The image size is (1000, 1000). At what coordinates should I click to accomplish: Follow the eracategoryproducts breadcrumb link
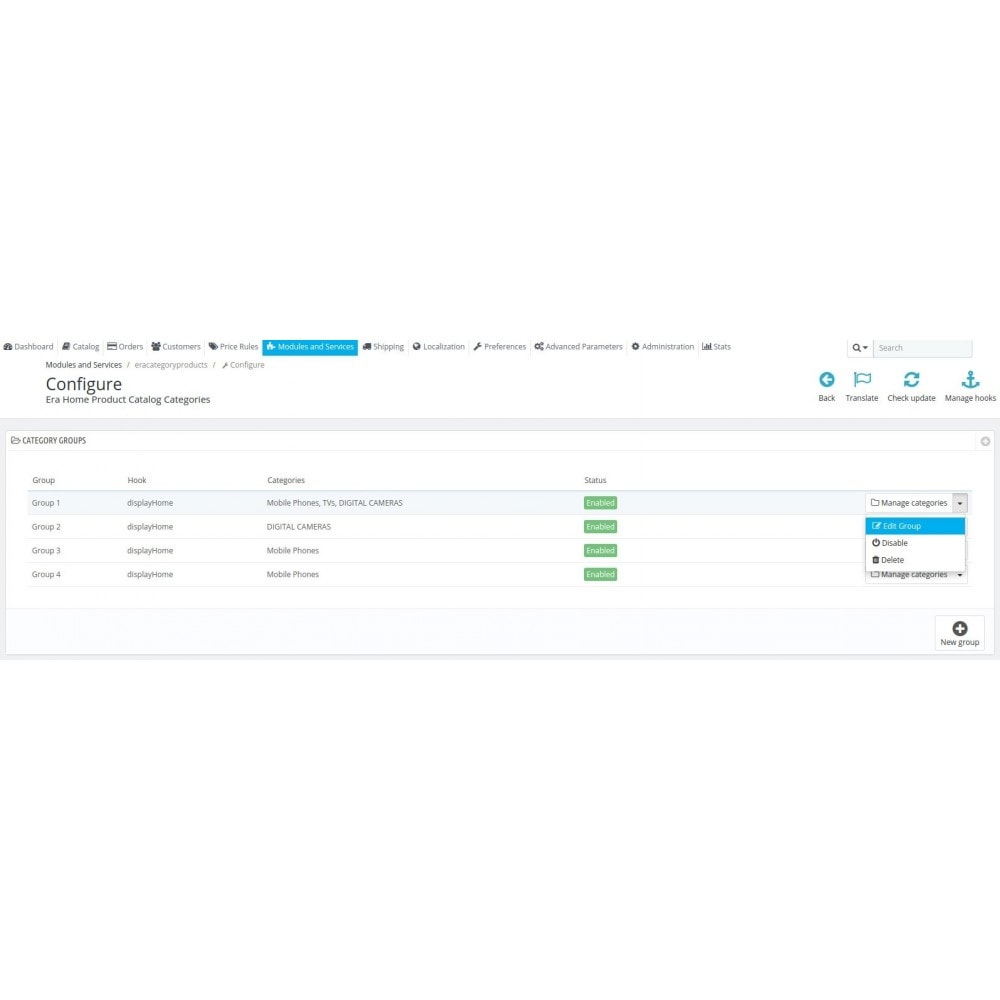pos(171,365)
